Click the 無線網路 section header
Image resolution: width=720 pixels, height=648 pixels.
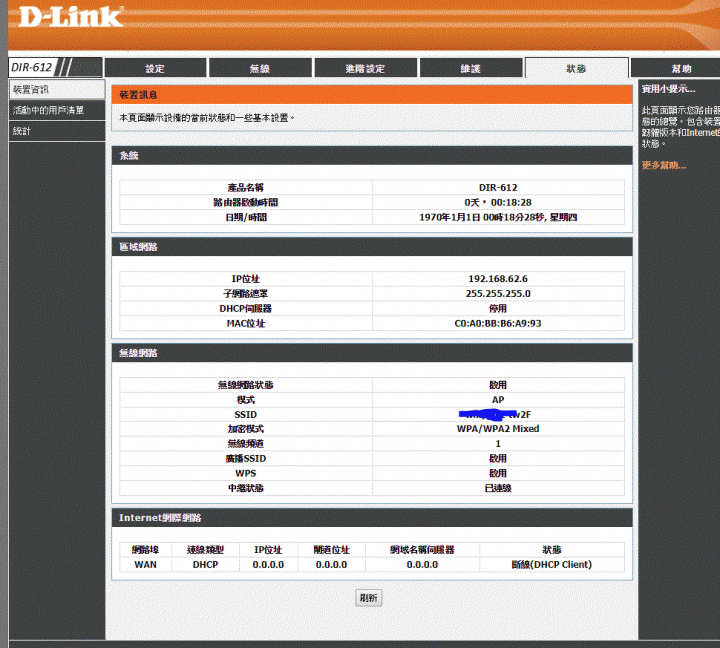coord(372,353)
